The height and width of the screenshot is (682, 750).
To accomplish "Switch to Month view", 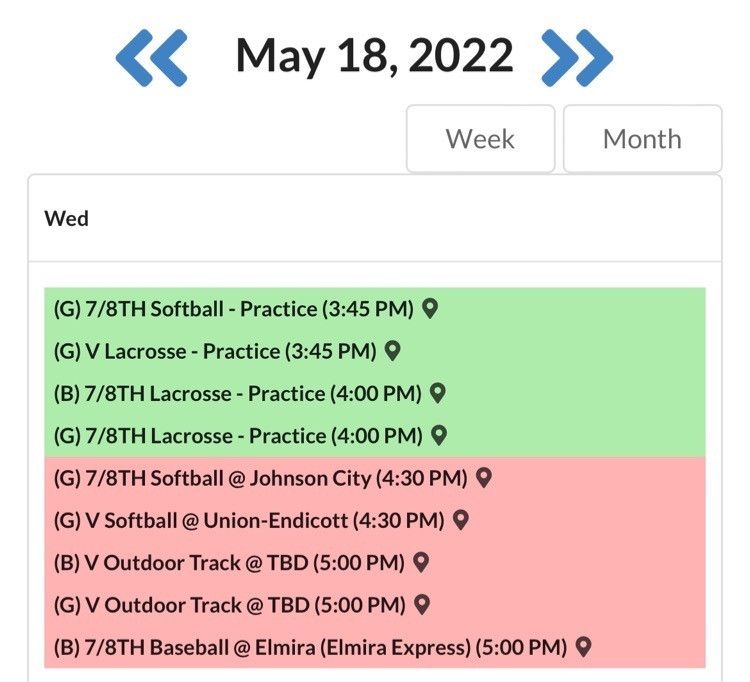I will [642, 139].
